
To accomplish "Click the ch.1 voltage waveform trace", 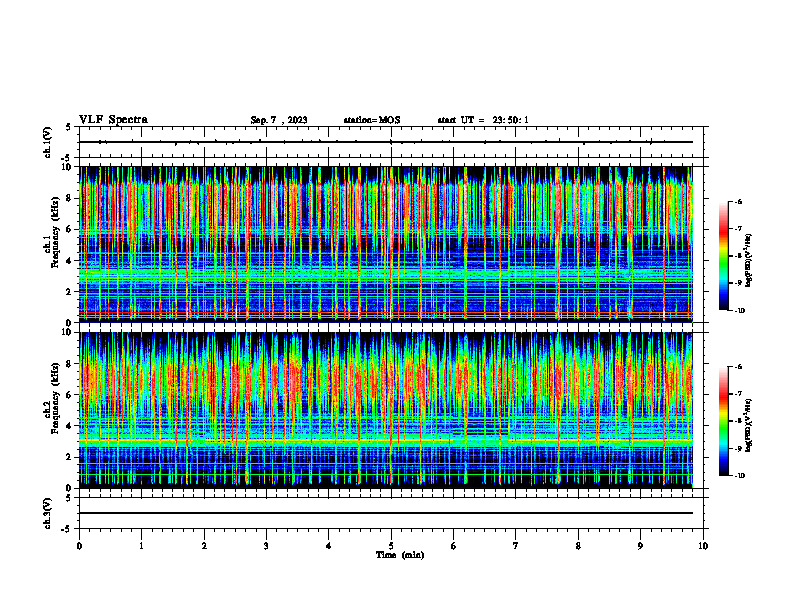I will click(386, 142).
